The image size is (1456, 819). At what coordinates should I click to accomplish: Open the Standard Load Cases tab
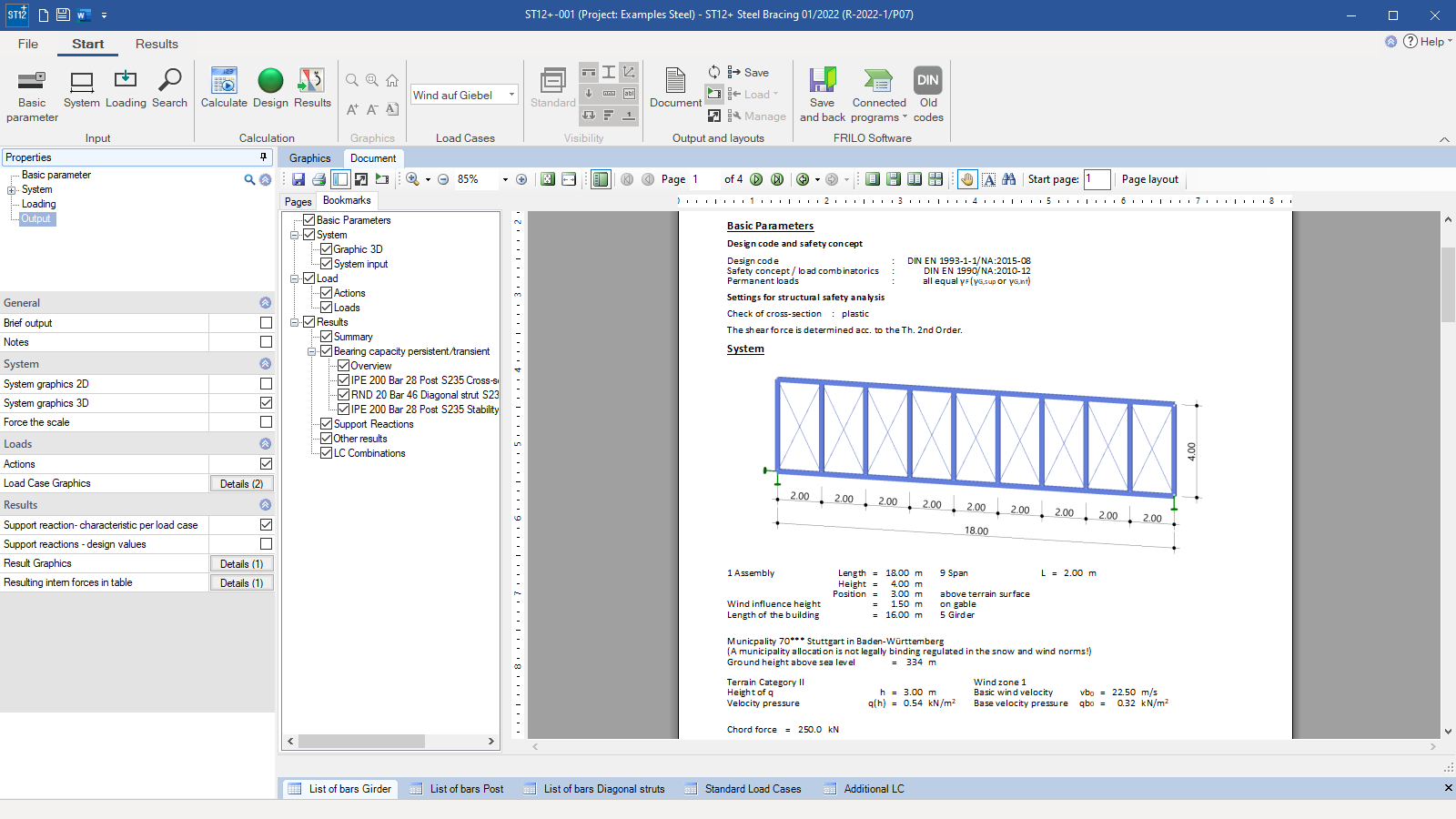coord(743,789)
